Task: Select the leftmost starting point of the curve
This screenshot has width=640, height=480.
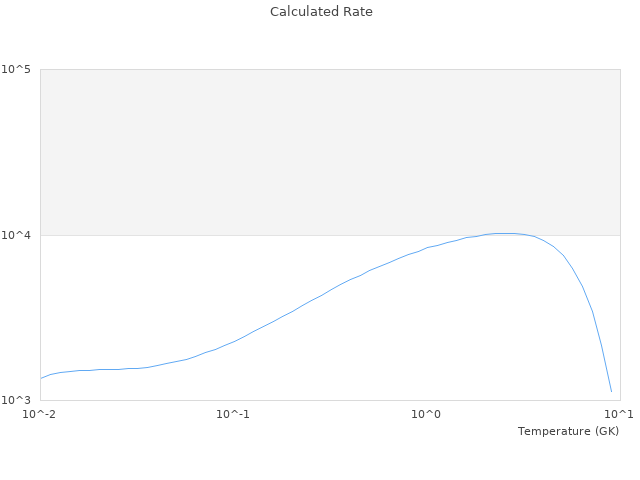Action: coord(41,378)
